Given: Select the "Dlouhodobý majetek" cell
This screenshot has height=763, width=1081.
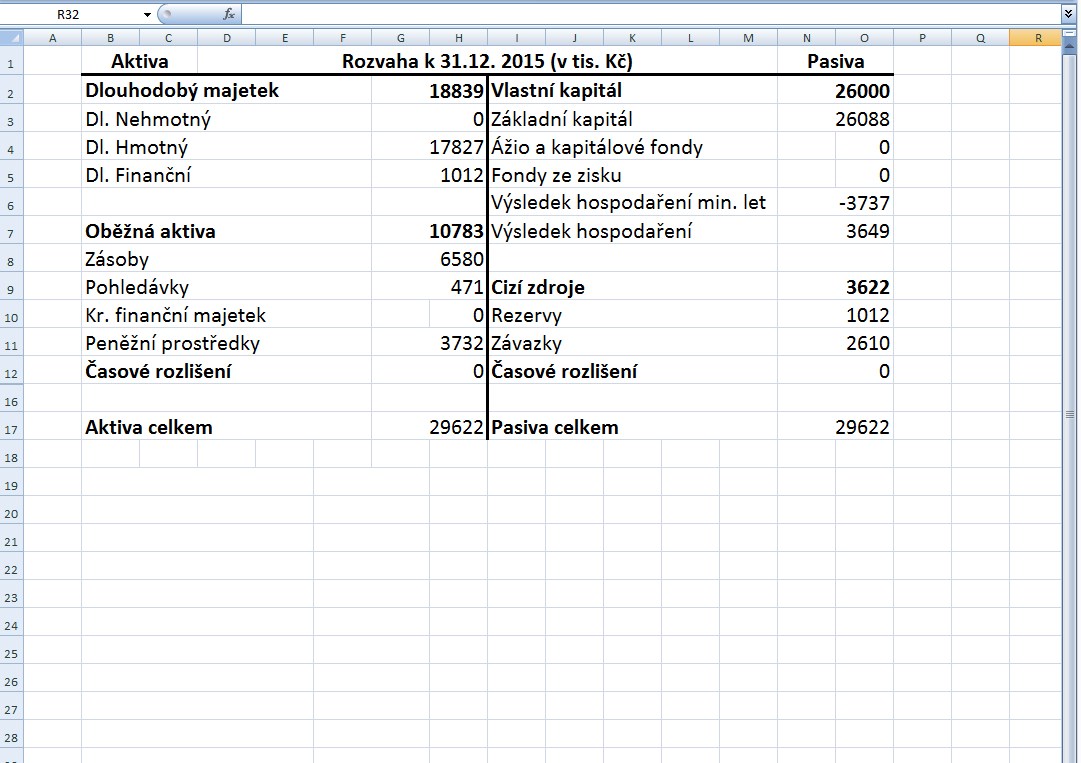Looking at the screenshot, I should 227,90.
